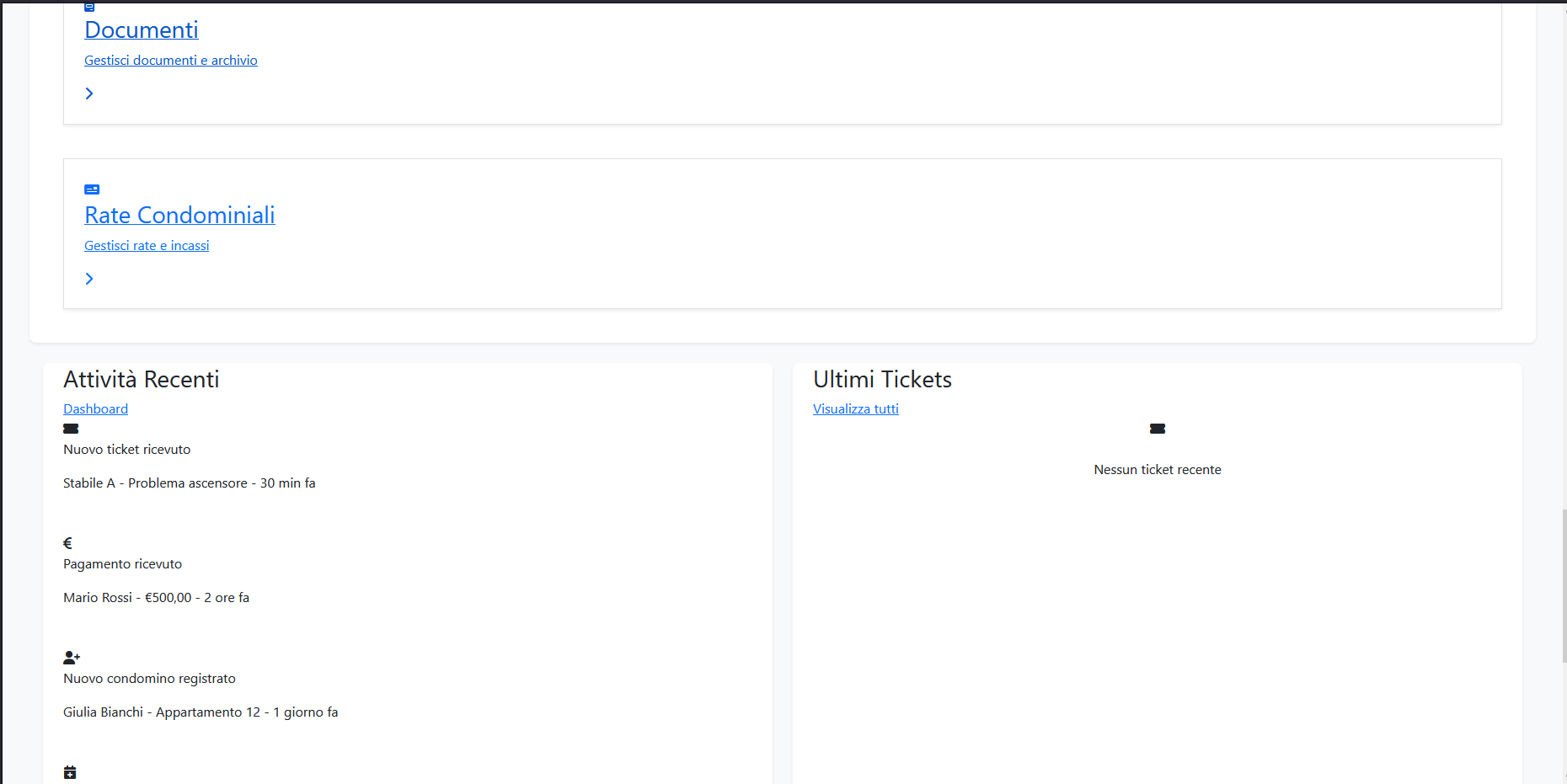The width and height of the screenshot is (1567, 784).
Task: Click the vertical page scrollbar thumb
Action: click(1564, 585)
